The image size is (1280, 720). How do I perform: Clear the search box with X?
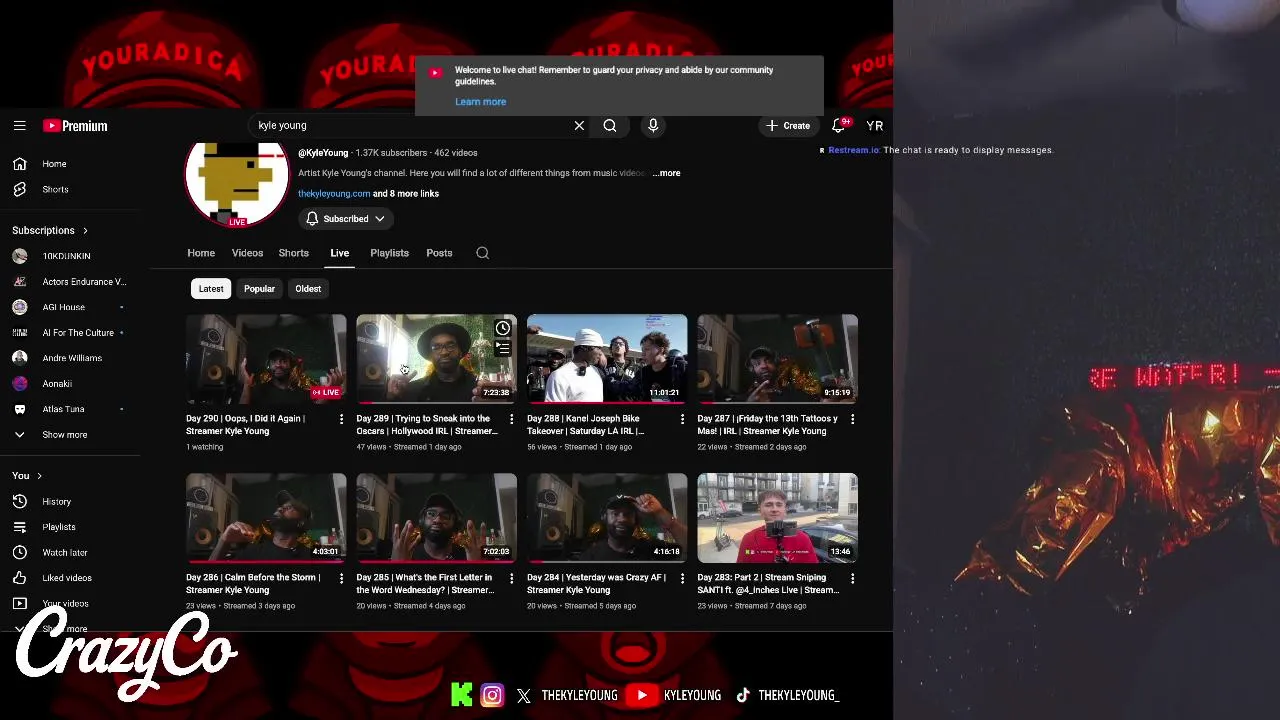pyautogui.click(x=579, y=126)
